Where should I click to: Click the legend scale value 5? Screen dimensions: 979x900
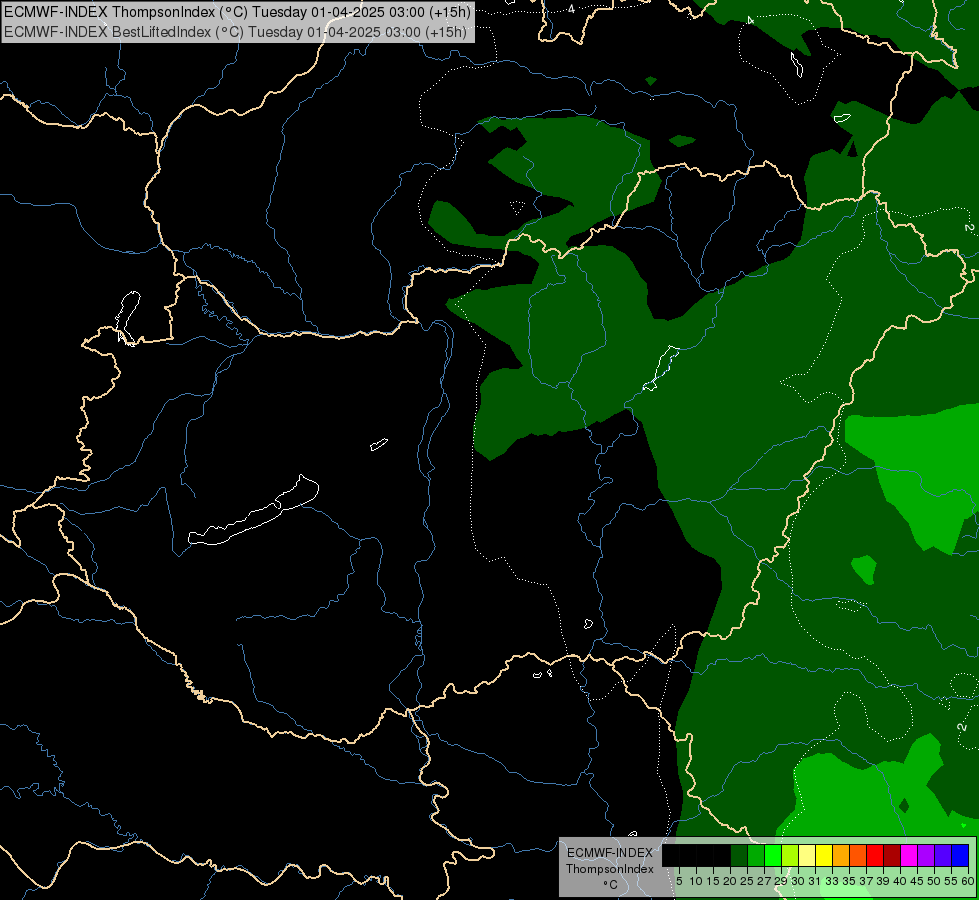[679, 881]
